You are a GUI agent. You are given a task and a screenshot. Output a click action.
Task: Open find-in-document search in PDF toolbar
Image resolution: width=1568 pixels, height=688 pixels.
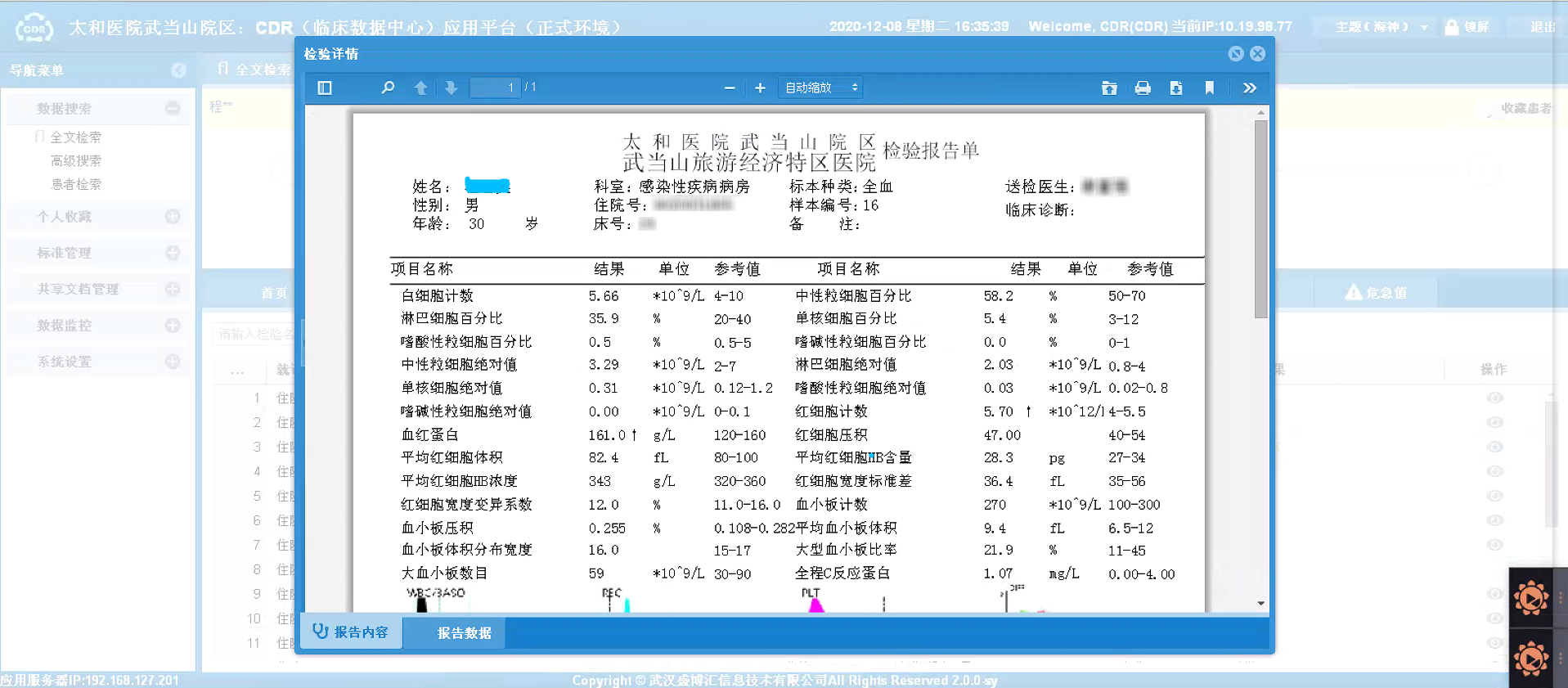[x=388, y=88]
